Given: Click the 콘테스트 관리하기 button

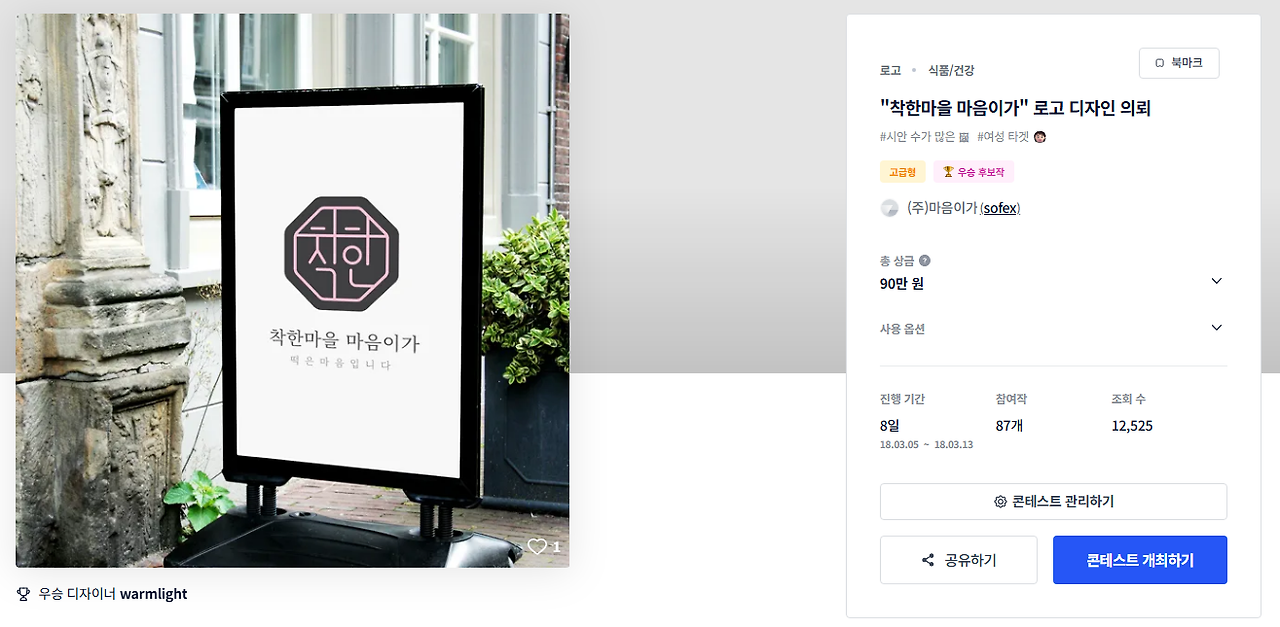Looking at the screenshot, I should point(1053,502).
